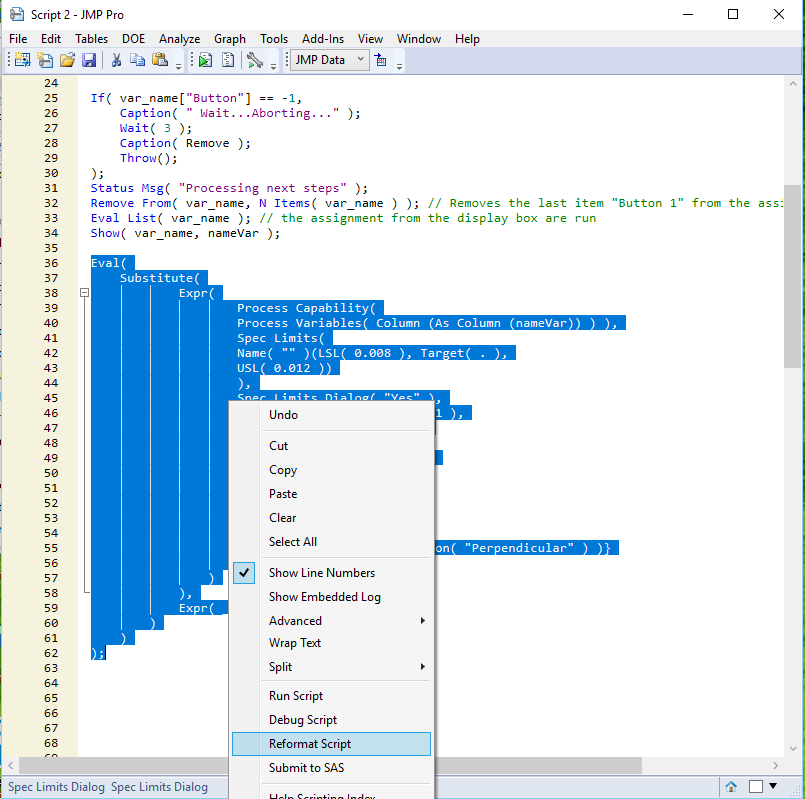The width and height of the screenshot is (805, 799).
Task: Click the 'Throw();' code on line 29
Action: [x=148, y=158]
